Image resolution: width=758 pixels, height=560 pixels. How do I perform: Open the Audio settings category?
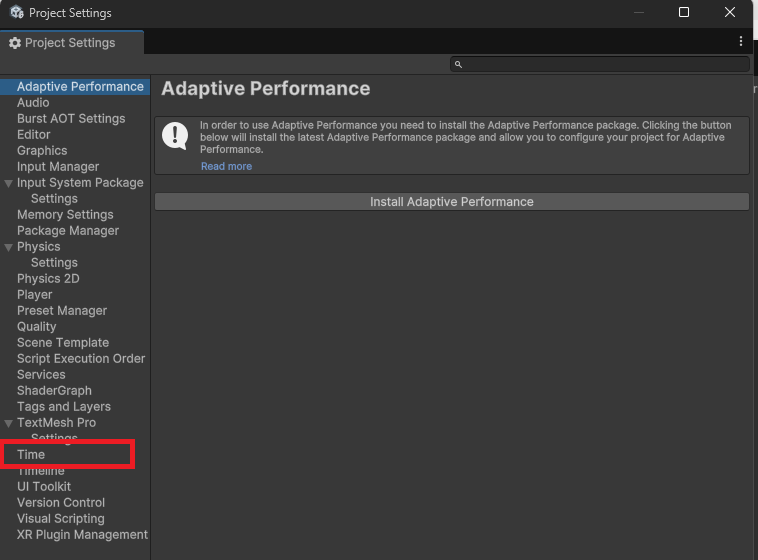click(33, 103)
